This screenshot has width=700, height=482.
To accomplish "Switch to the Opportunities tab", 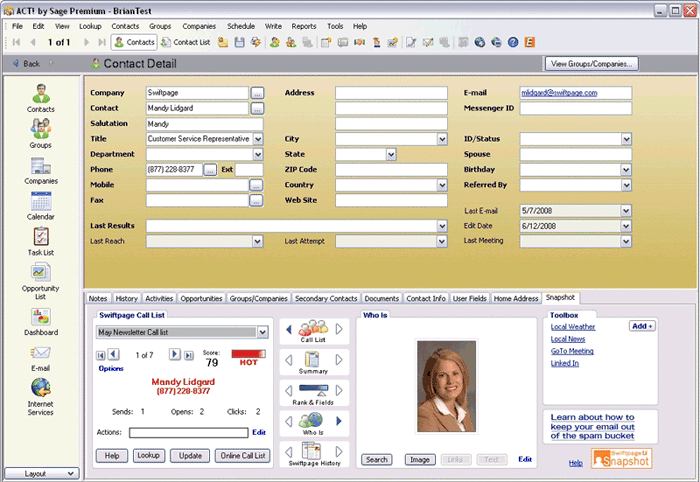I will (201, 299).
